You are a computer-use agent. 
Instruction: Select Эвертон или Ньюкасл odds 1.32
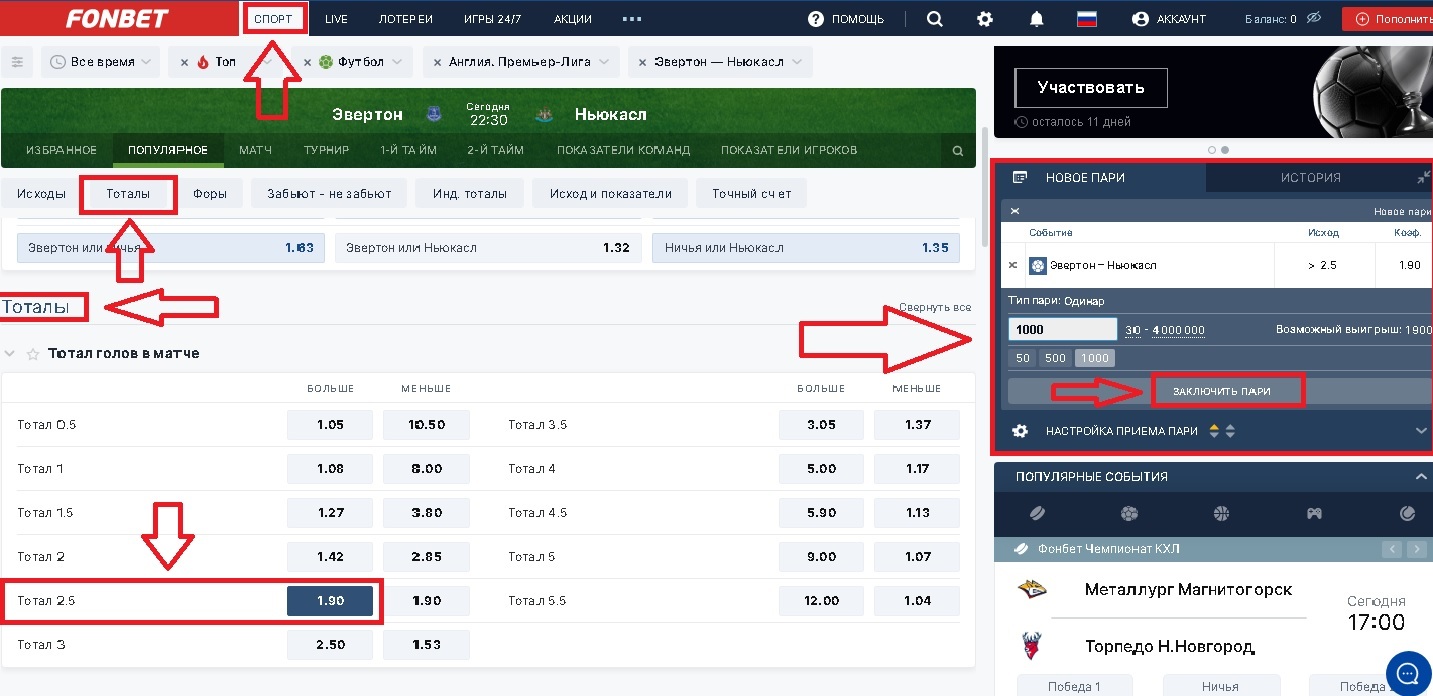pos(488,248)
